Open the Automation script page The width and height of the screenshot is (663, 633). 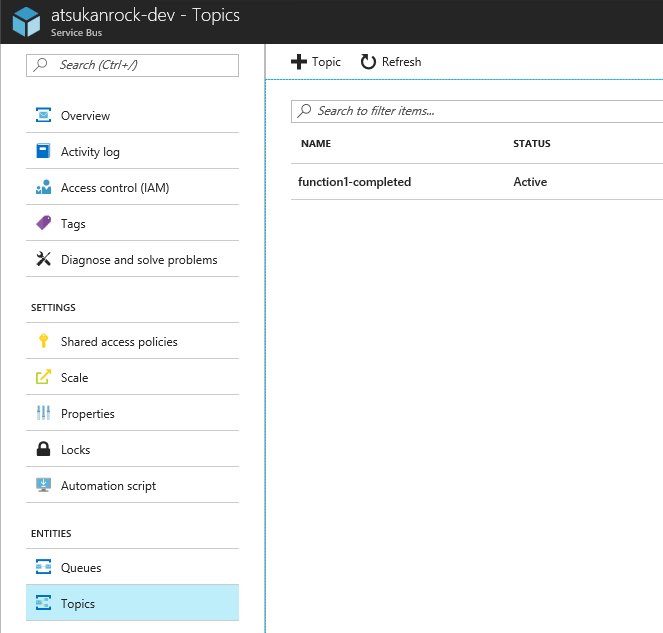click(132, 485)
